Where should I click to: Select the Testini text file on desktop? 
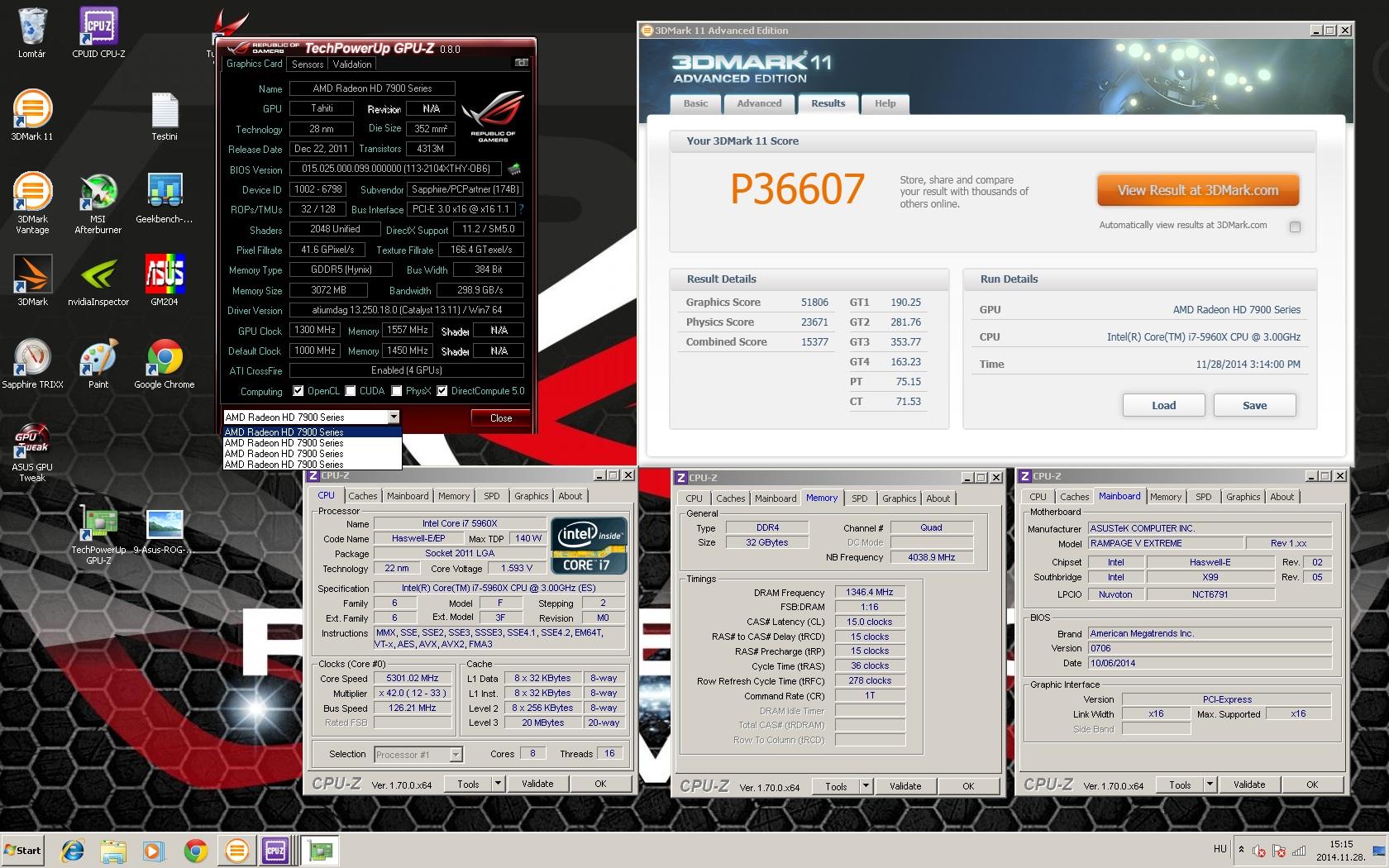(165, 116)
